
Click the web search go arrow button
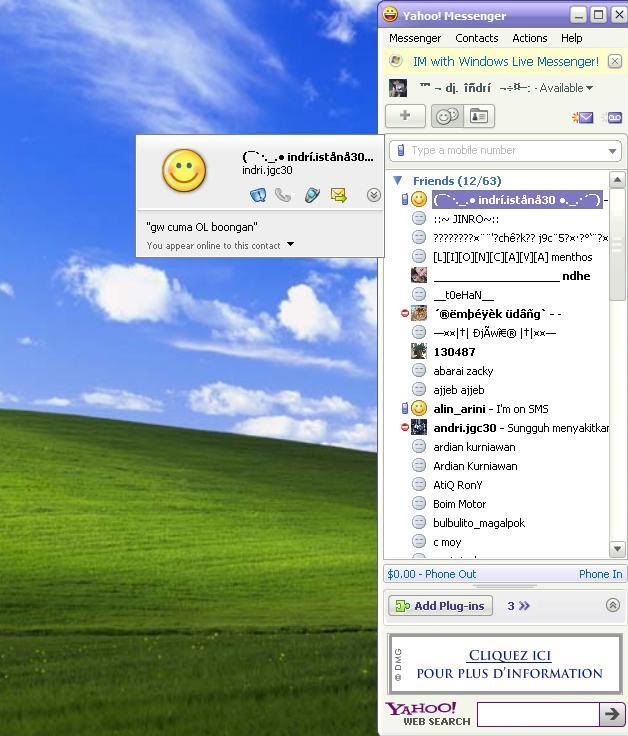(x=612, y=714)
